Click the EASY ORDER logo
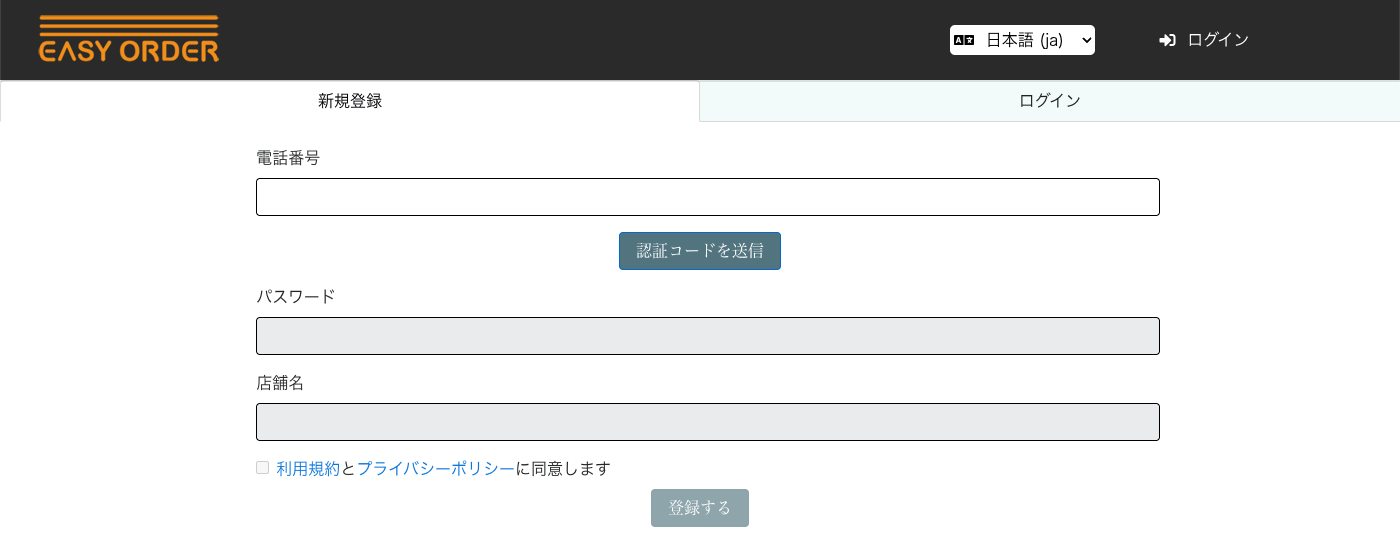 (129, 40)
